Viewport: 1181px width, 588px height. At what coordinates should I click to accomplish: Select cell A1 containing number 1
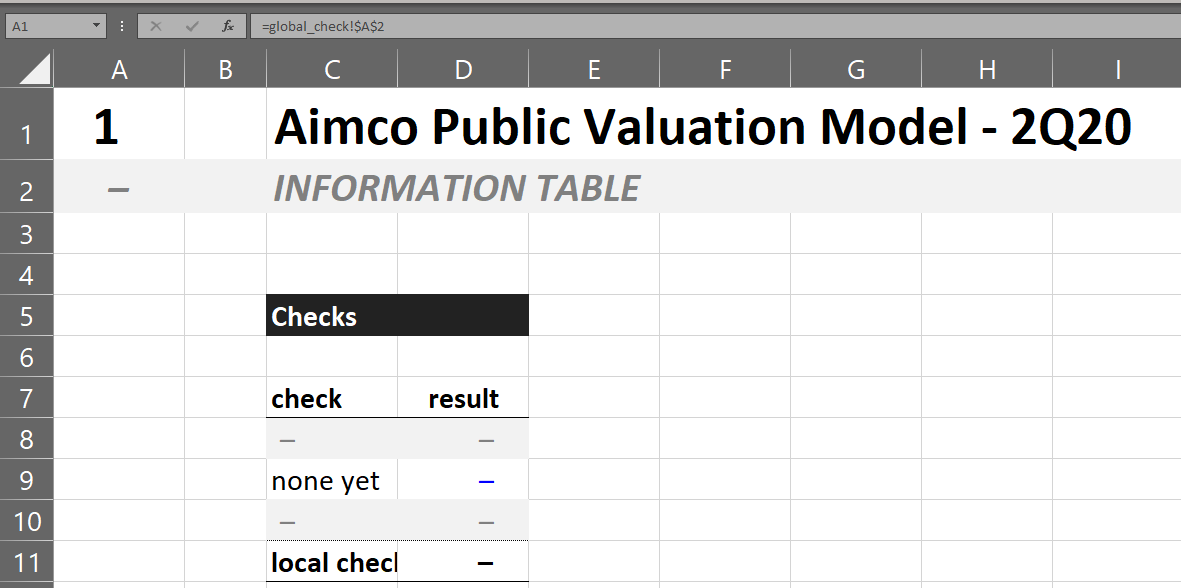coord(119,124)
